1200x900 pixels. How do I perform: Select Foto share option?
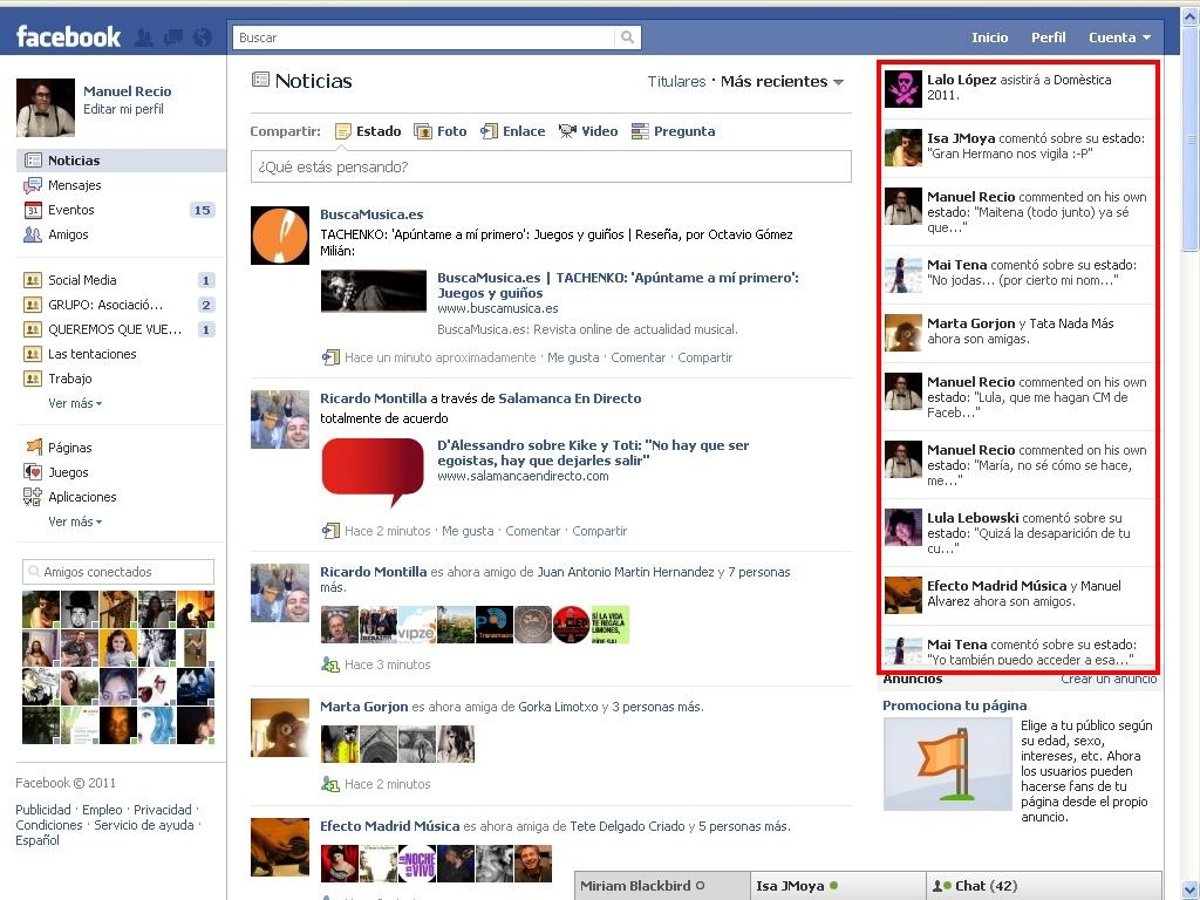click(440, 131)
